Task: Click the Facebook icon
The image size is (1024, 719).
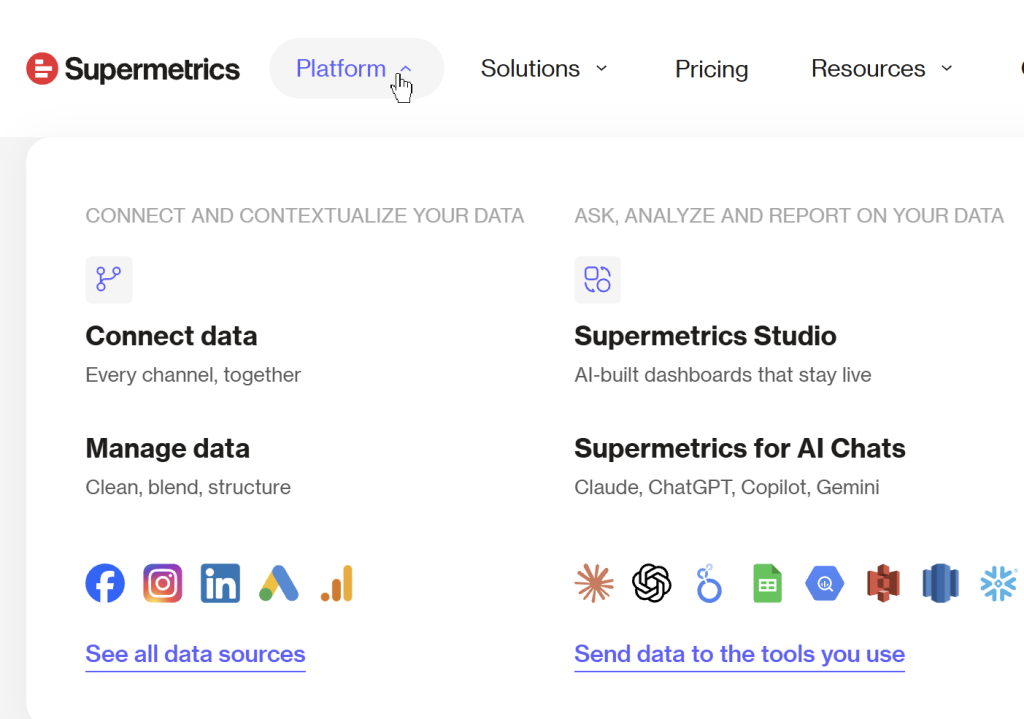Action: tap(105, 583)
